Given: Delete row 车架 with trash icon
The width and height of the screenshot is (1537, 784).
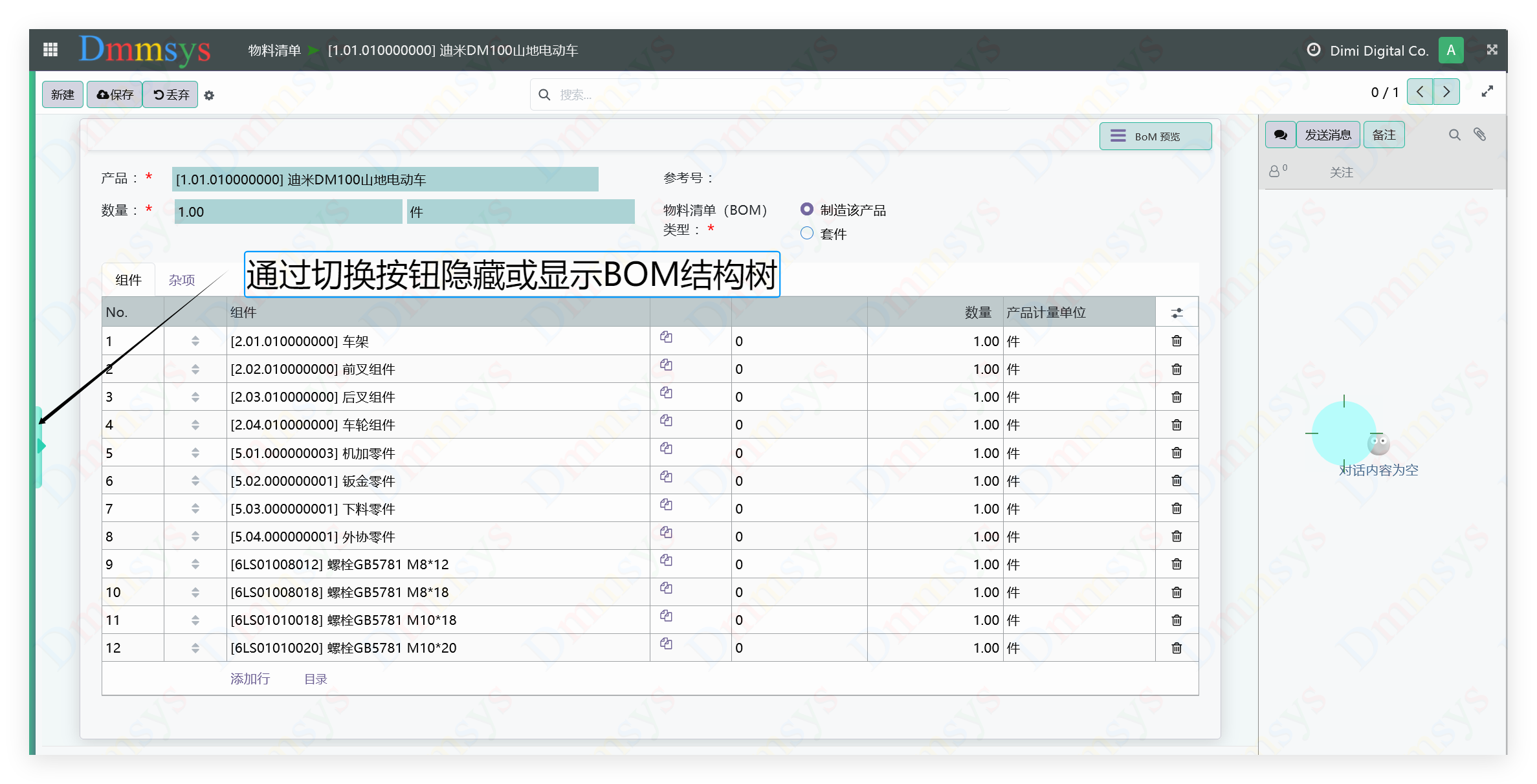Looking at the screenshot, I should [x=1177, y=341].
